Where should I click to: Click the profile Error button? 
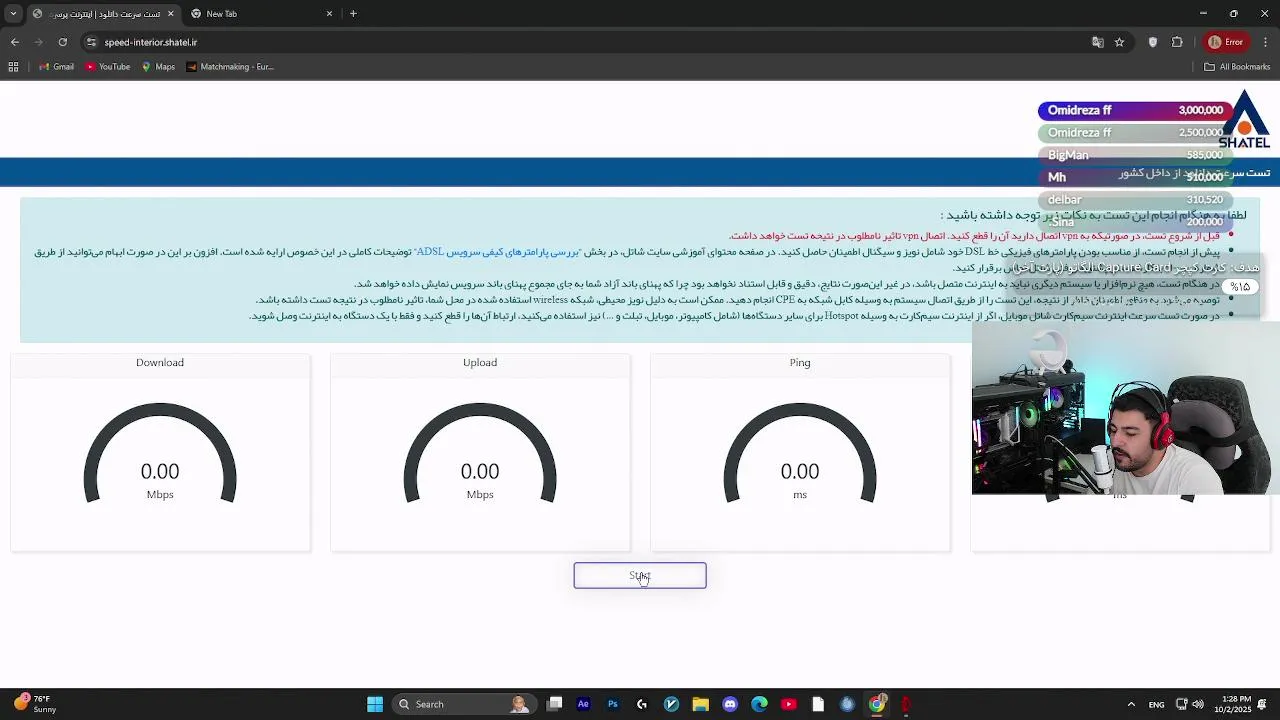tap(1226, 42)
